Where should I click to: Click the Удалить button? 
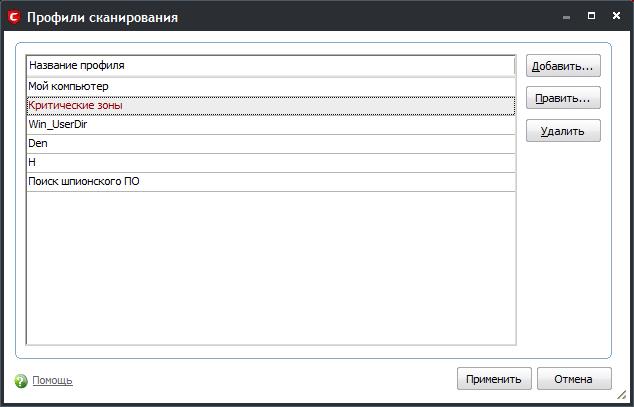[x=563, y=131]
